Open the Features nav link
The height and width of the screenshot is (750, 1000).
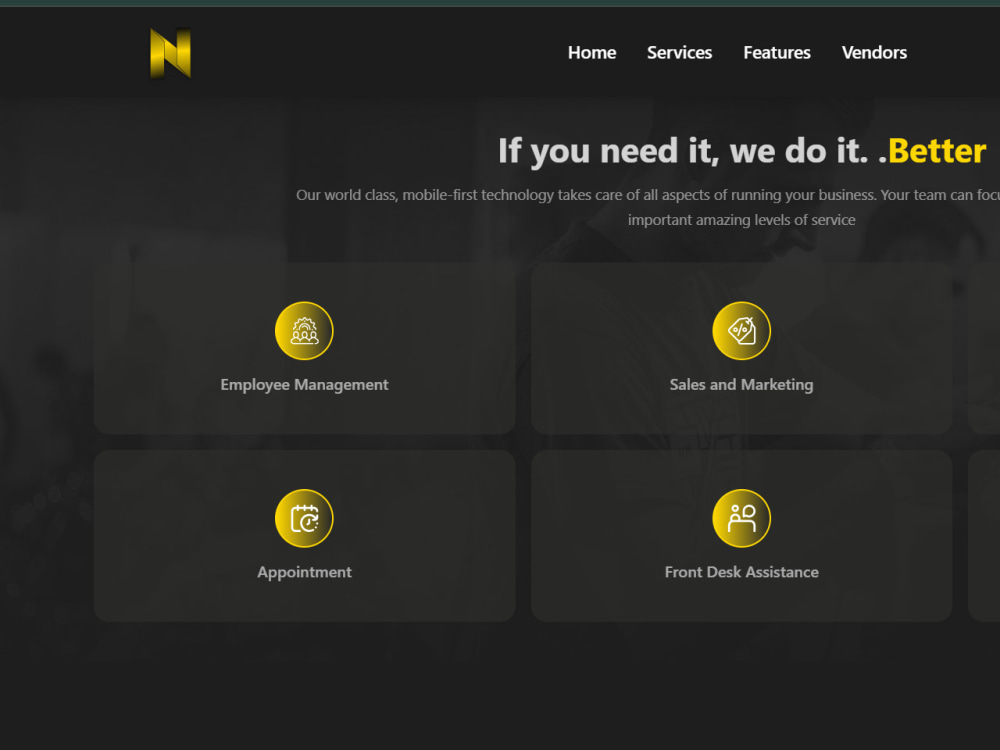tap(777, 52)
